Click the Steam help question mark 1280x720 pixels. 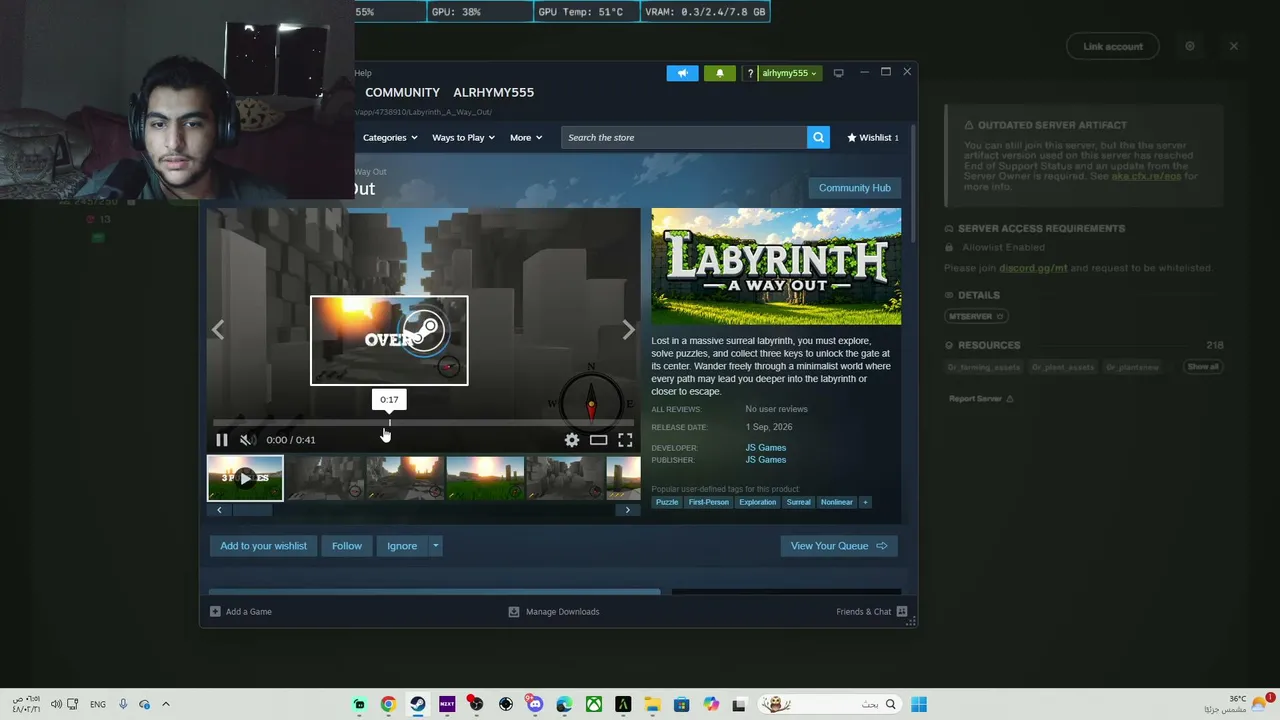750,73
